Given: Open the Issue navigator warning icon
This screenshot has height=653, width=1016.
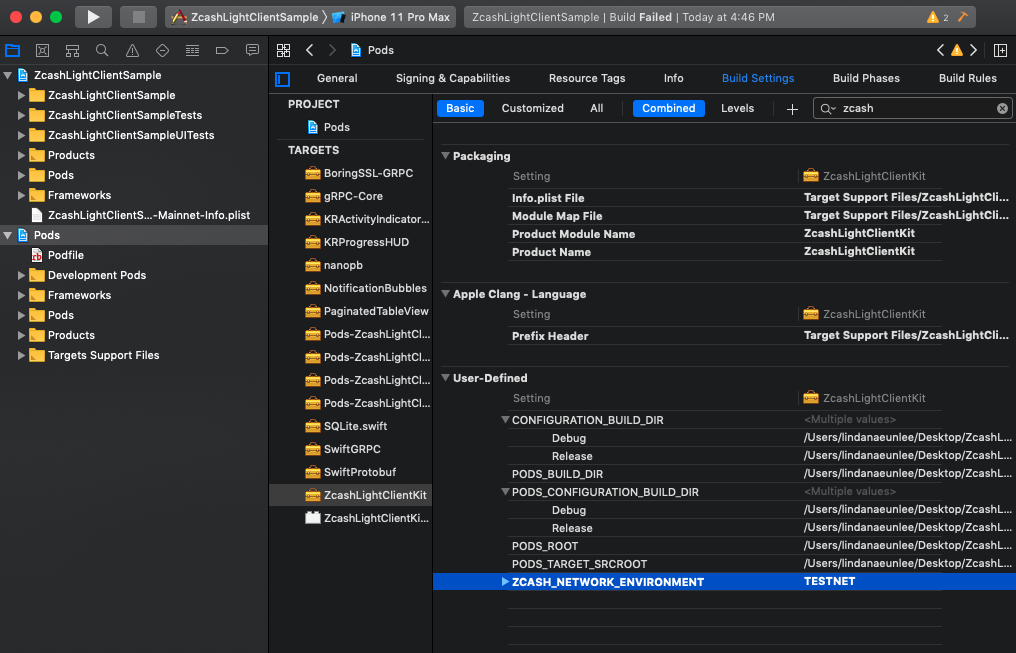Looking at the screenshot, I should [x=132, y=51].
